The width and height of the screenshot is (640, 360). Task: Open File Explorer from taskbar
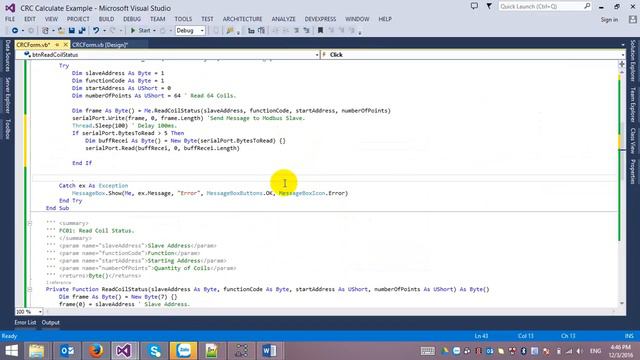(x=37, y=351)
